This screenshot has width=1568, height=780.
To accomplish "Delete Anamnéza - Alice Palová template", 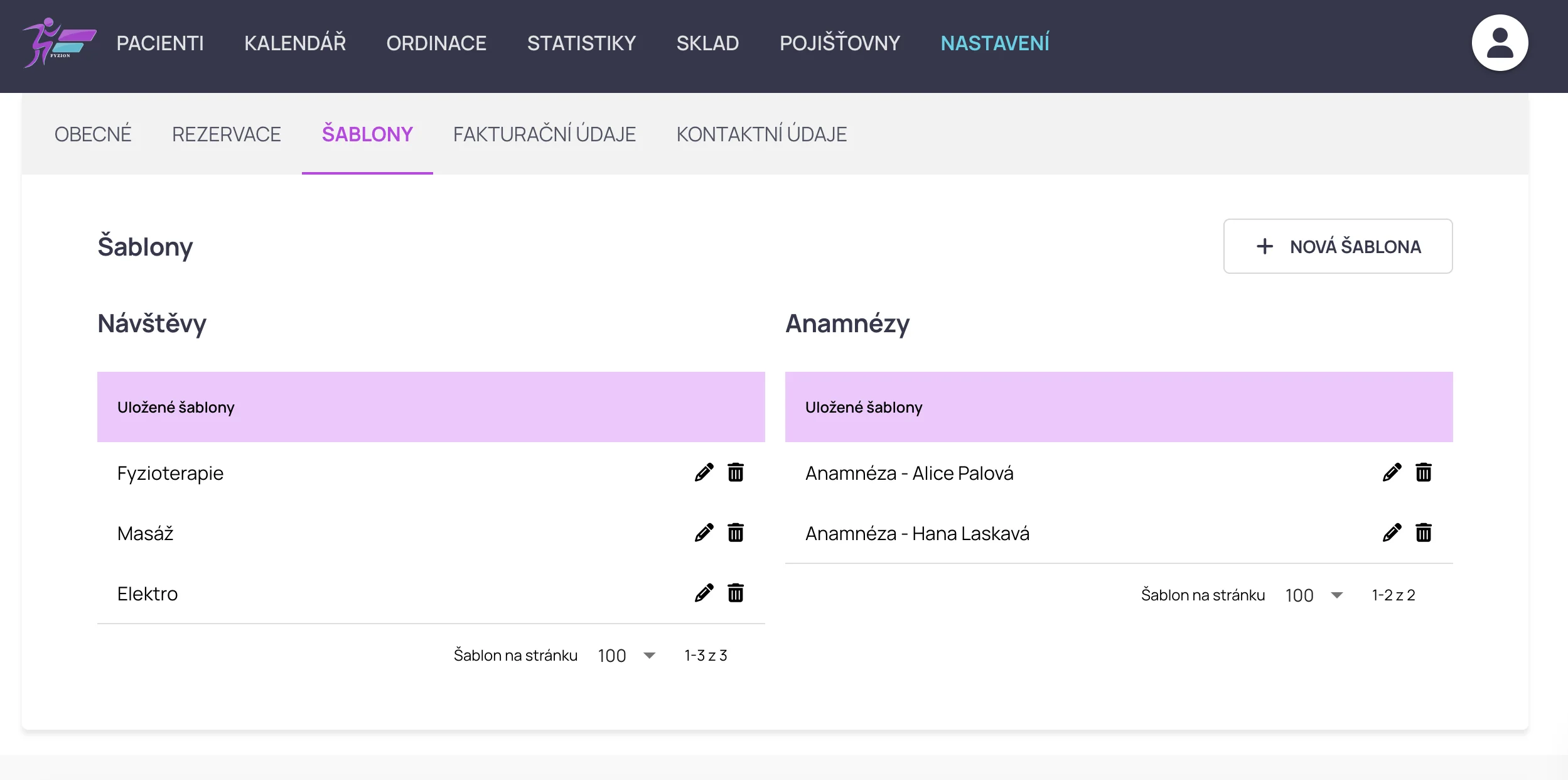I will coord(1424,472).
